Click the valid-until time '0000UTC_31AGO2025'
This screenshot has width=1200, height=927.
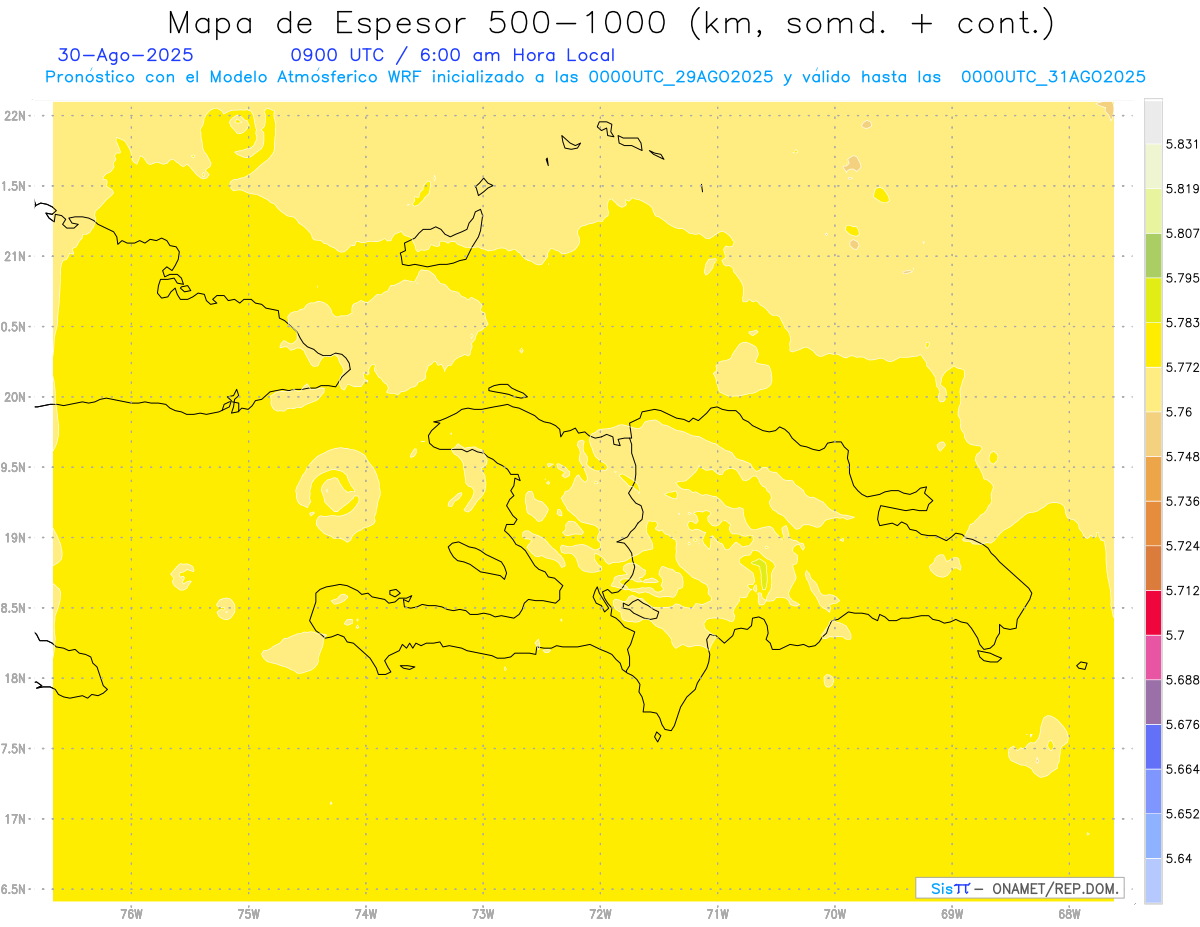[1053, 77]
